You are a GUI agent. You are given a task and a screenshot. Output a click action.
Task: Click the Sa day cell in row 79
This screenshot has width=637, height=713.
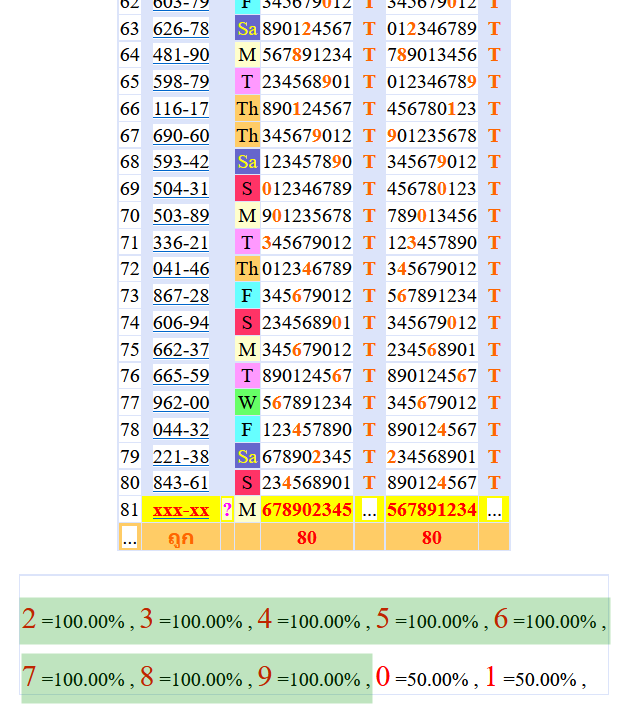pos(247,456)
